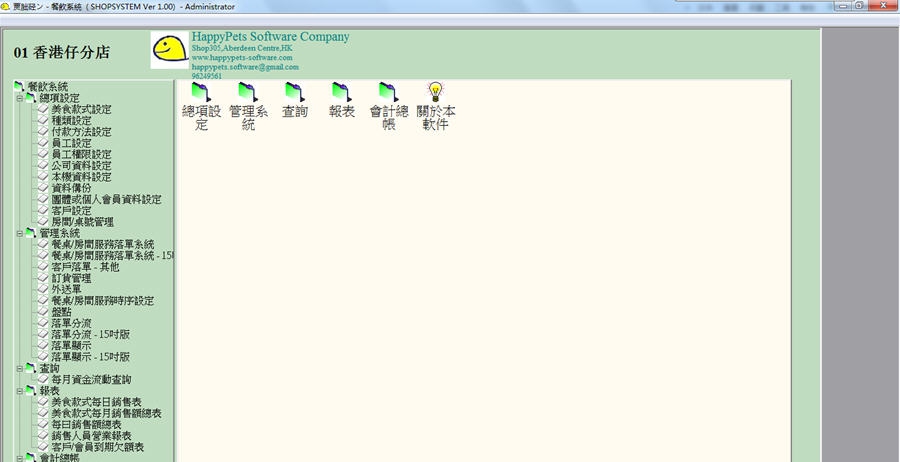The width and height of the screenshot is (900, 462).
Task: Open the 會計總帳 folder icon
Action: coord(389,92)
